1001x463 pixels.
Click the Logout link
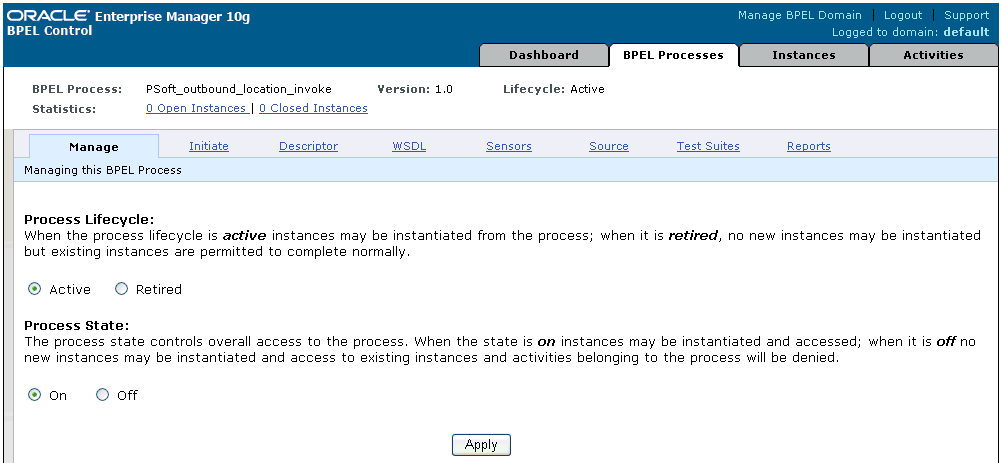[903, 15]
